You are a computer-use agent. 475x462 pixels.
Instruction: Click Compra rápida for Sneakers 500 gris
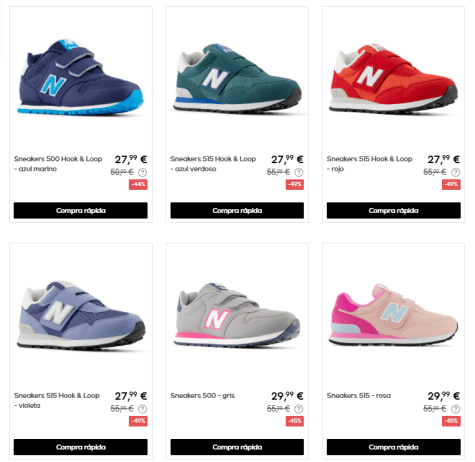pyautogui.click(x=237, y=447)
